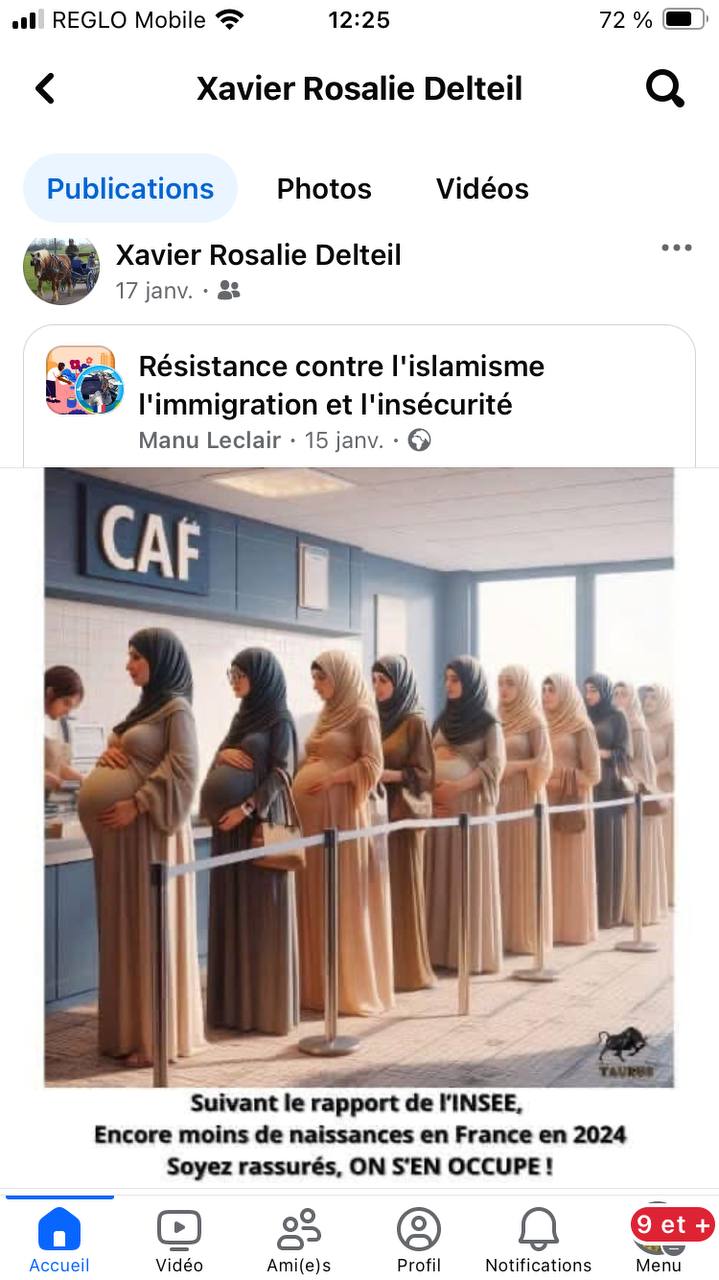Screen dimensions: 719x1280
Task: Open Menu with 9 et + badge
Action: (x=659, y=1240)
